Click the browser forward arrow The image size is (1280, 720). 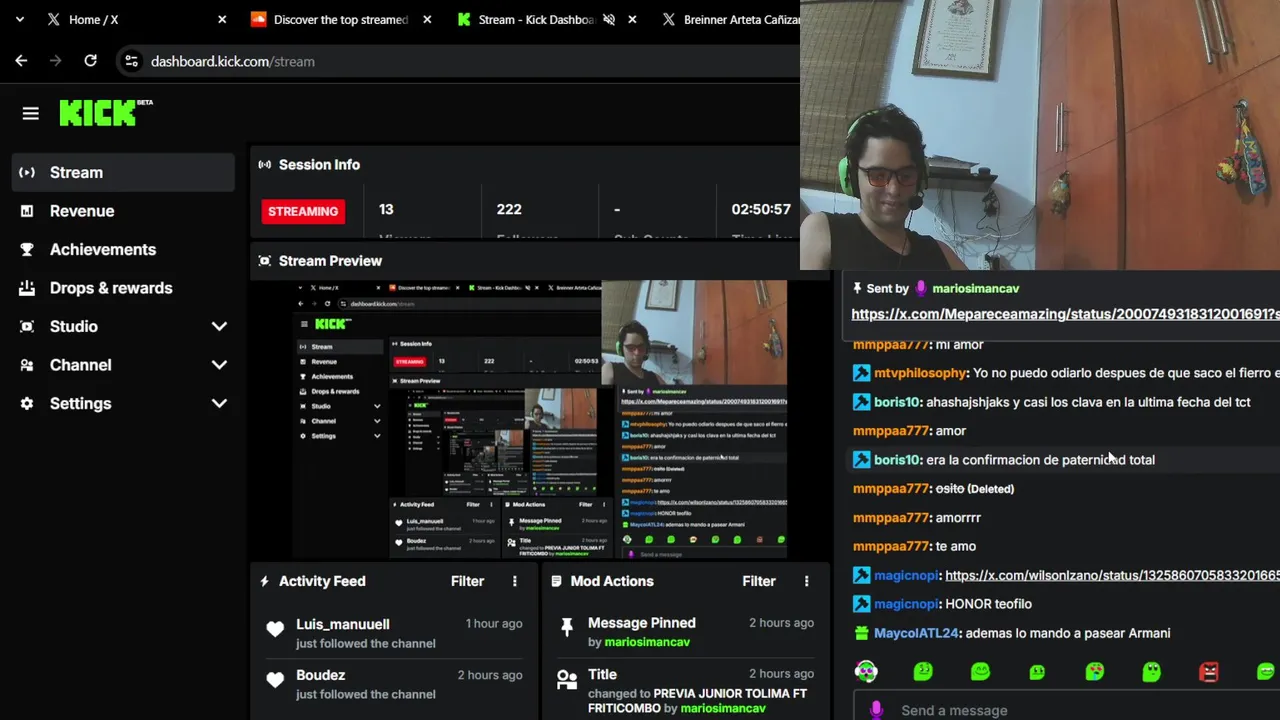56,61
